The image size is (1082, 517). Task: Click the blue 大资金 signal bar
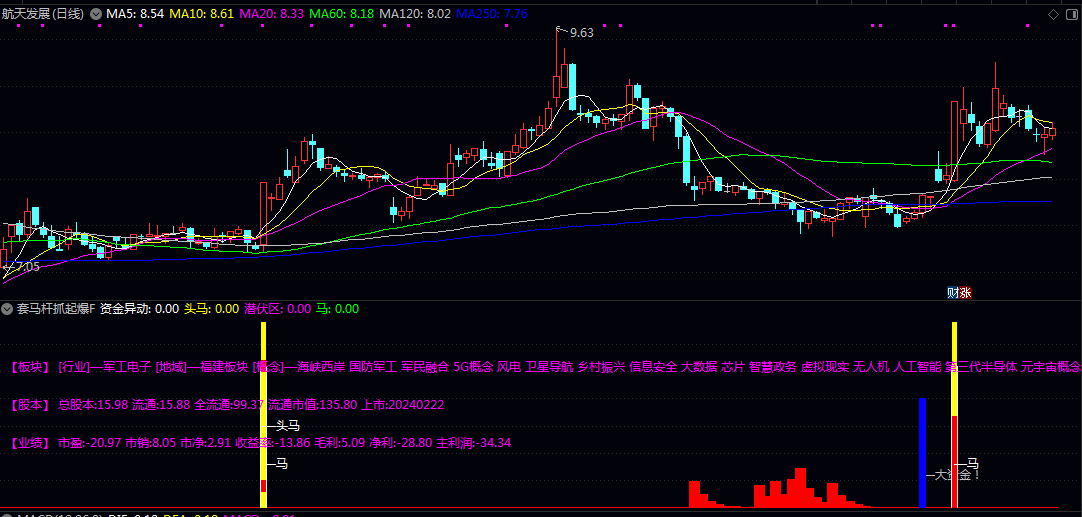(x=922, y=452)
